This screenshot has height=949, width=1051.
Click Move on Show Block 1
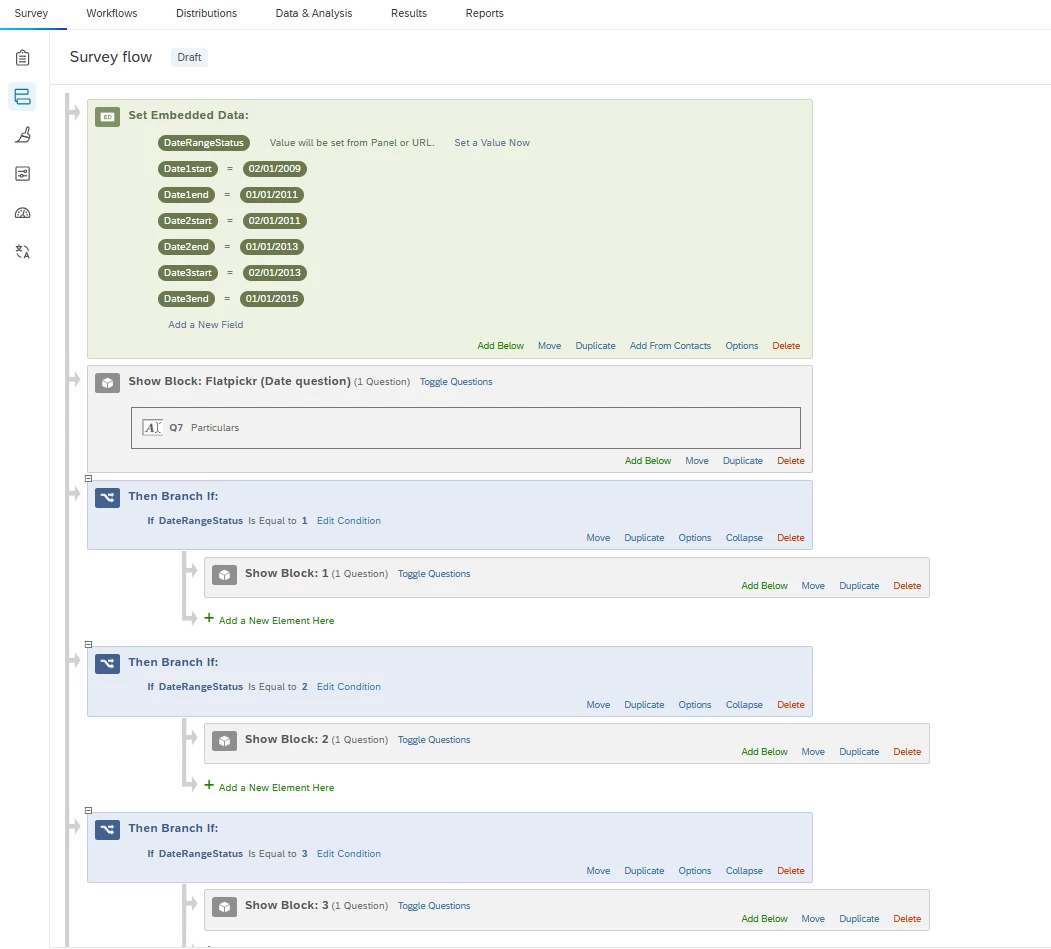813,586
